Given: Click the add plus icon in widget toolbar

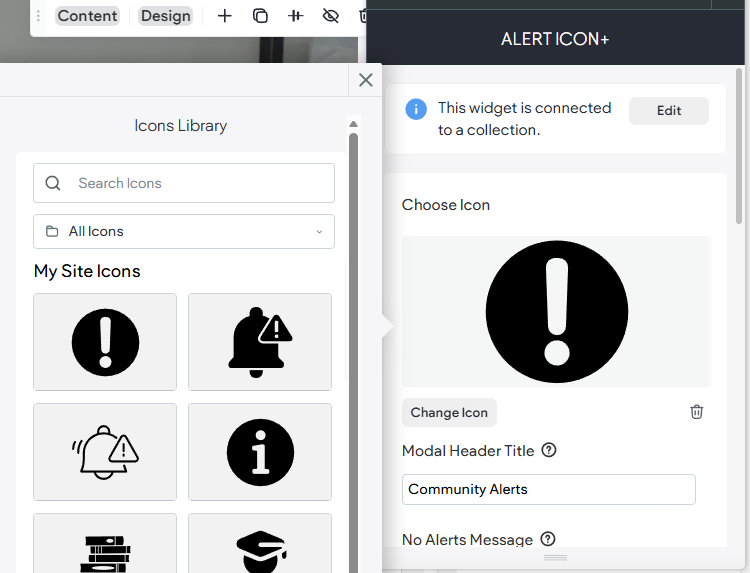Looking at the screenshot, I should click(x=224, y=16).
